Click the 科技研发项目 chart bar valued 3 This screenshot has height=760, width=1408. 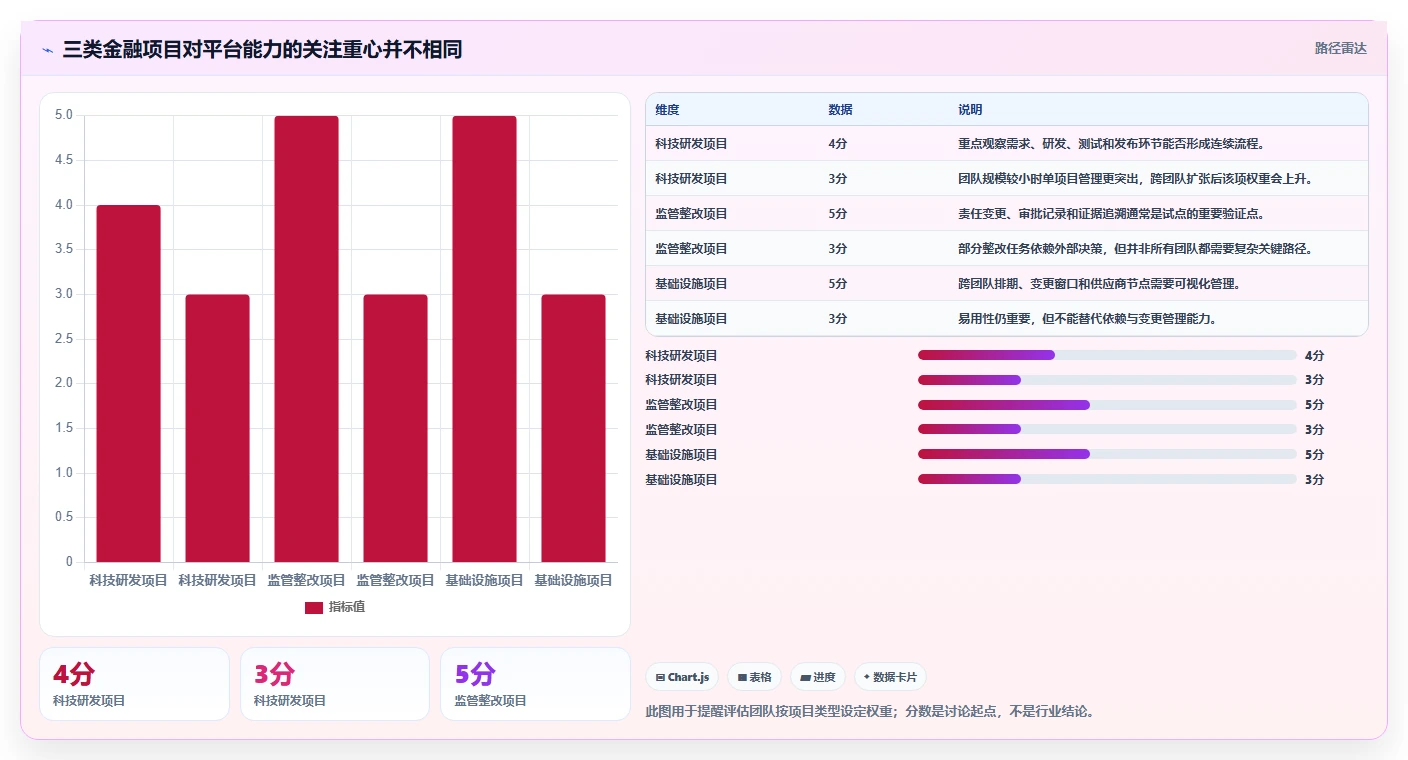click(x=218, y=428)
